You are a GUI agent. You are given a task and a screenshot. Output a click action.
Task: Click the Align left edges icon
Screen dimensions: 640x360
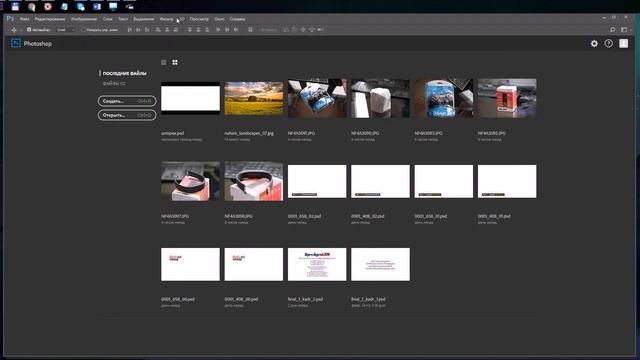(158, 30)
